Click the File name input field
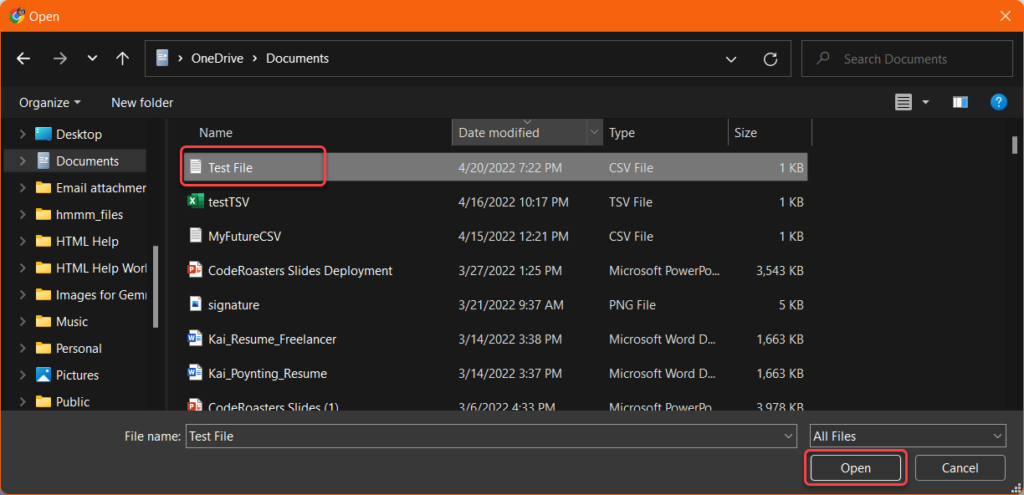1024x495 pixels. (482, 436)
